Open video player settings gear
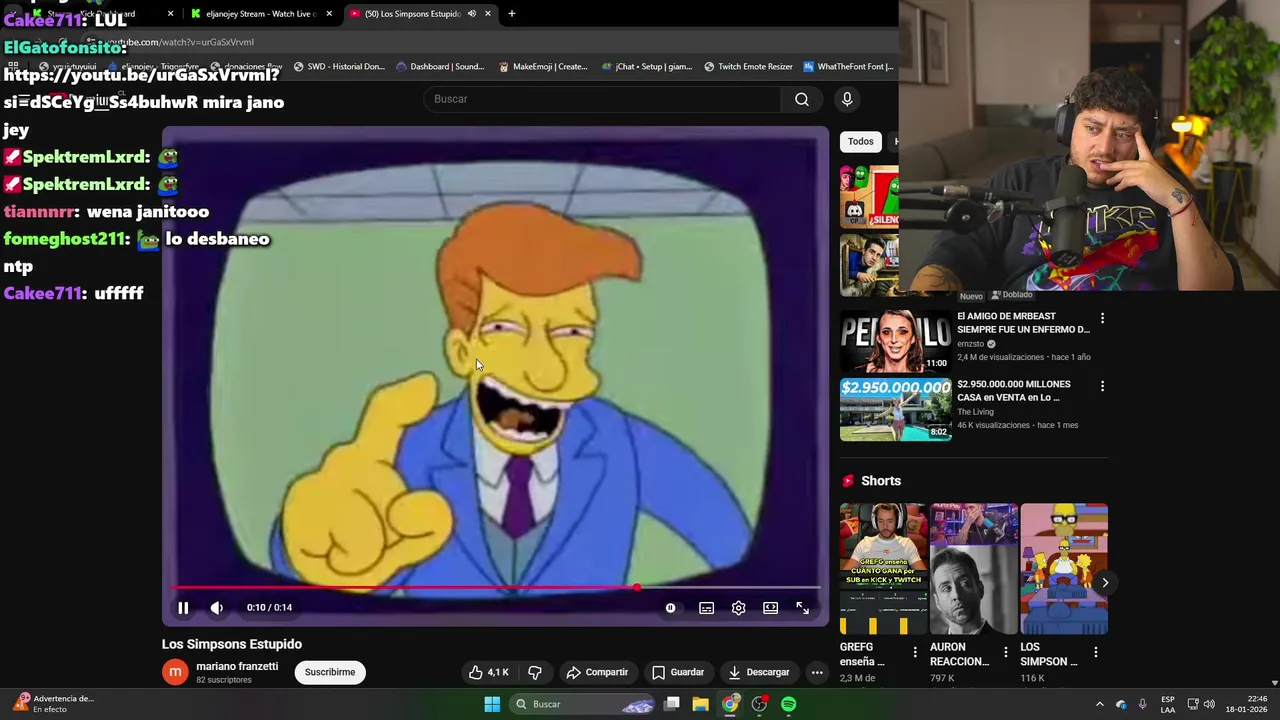 [738, 608]
